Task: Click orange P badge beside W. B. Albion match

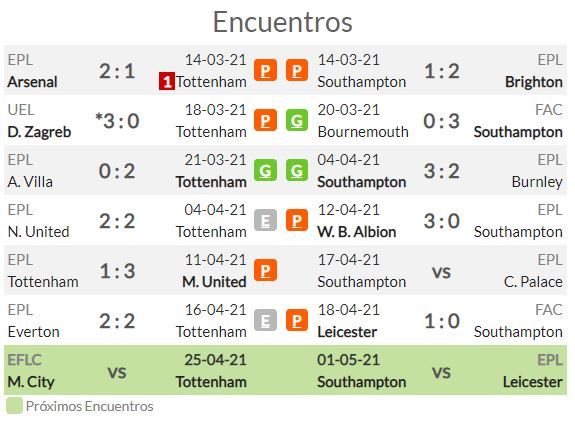Action: pyautogui.click(x=297, y=220)
